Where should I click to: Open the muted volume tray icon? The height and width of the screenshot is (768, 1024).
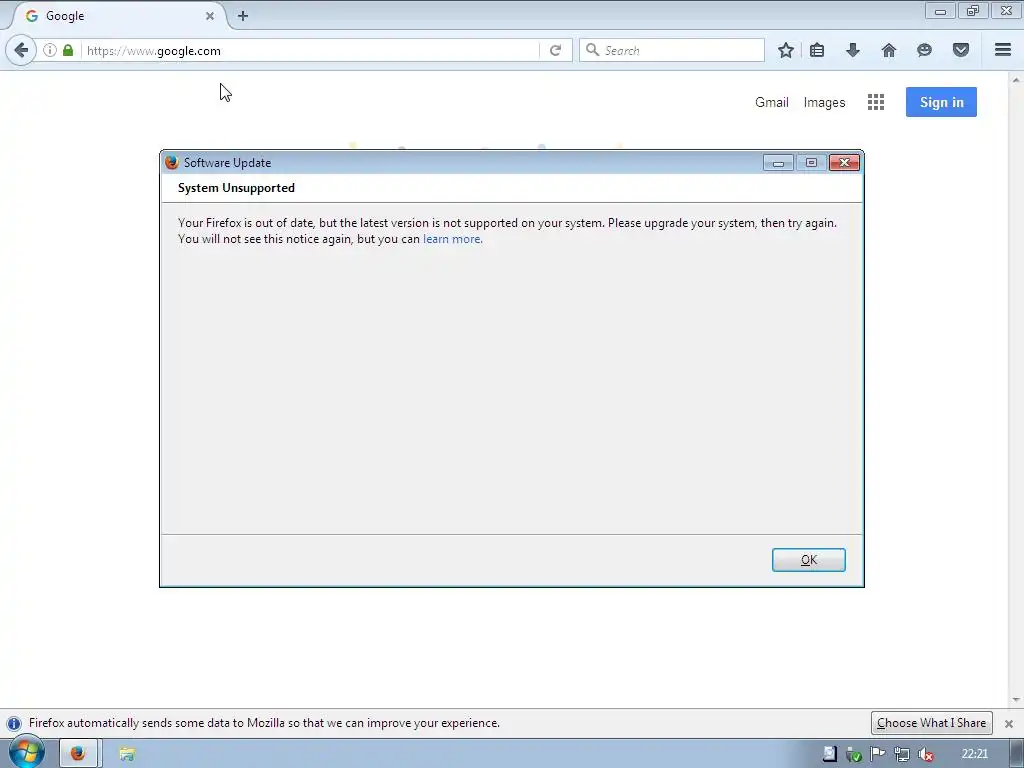[925, 754]
